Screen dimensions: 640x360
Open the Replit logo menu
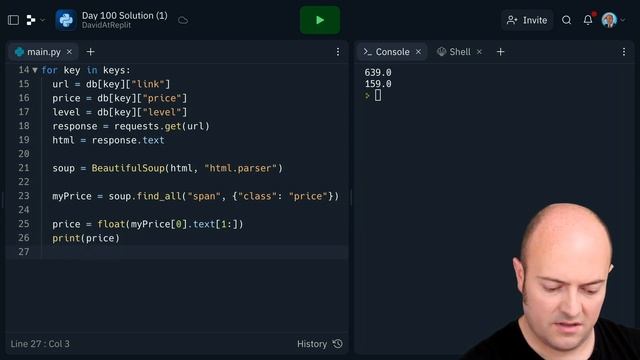click(x=35, y=20)
